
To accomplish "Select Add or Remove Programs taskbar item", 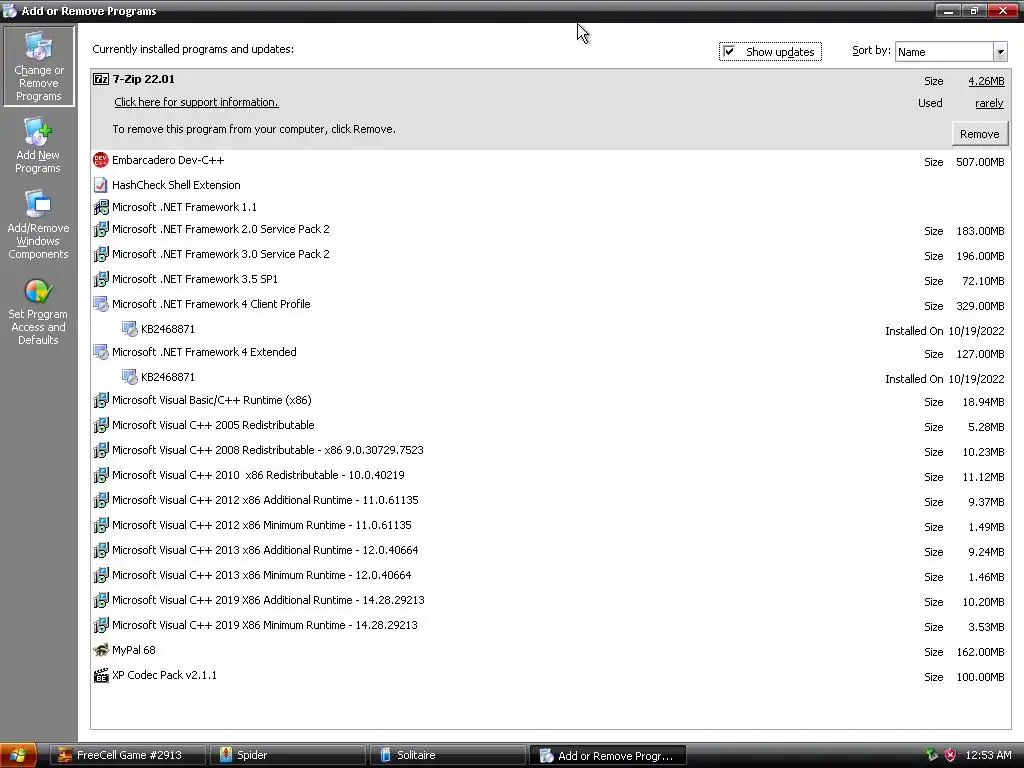I will tap(608, 756).
